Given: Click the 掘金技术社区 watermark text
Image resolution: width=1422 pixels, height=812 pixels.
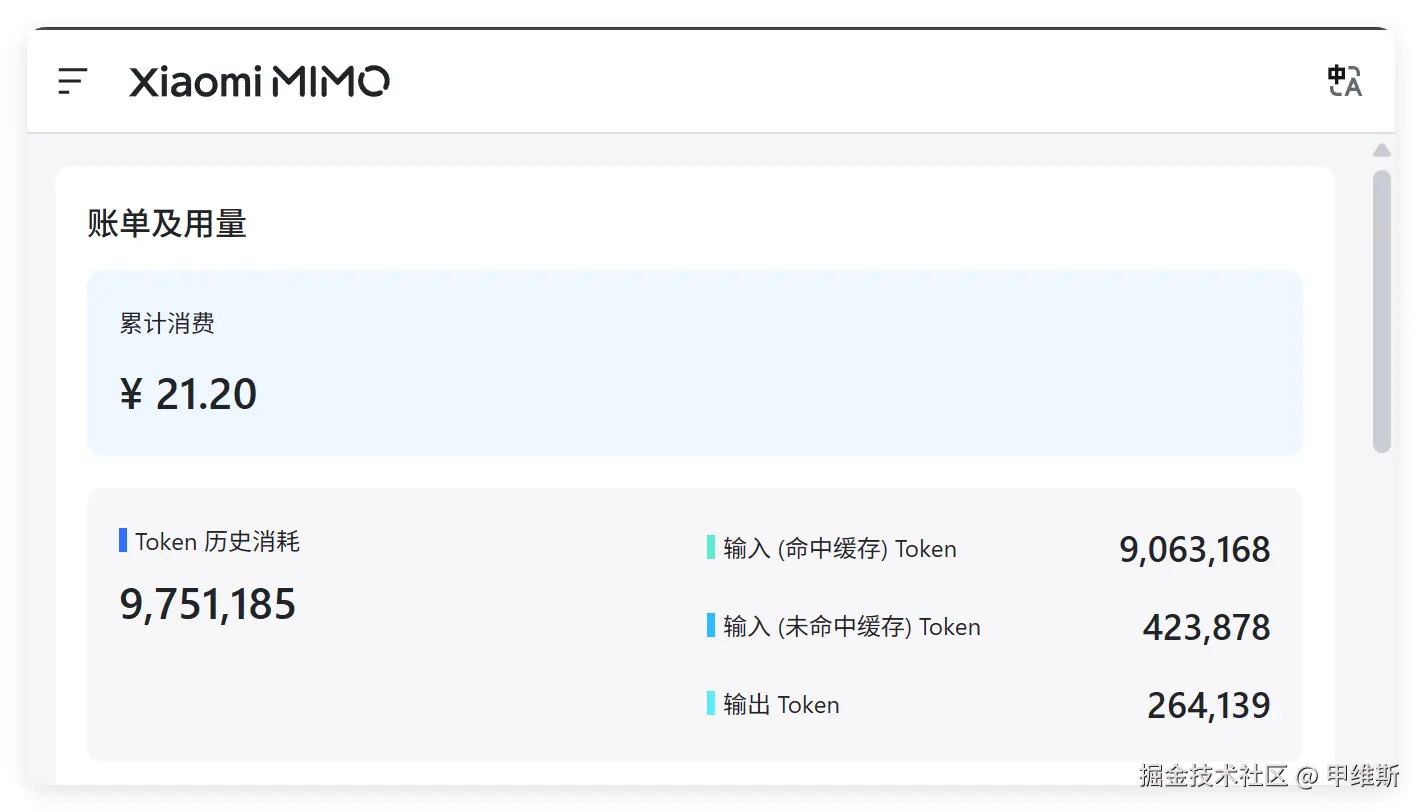Looking at the screenshot, I should click(x=1213, y=775).
